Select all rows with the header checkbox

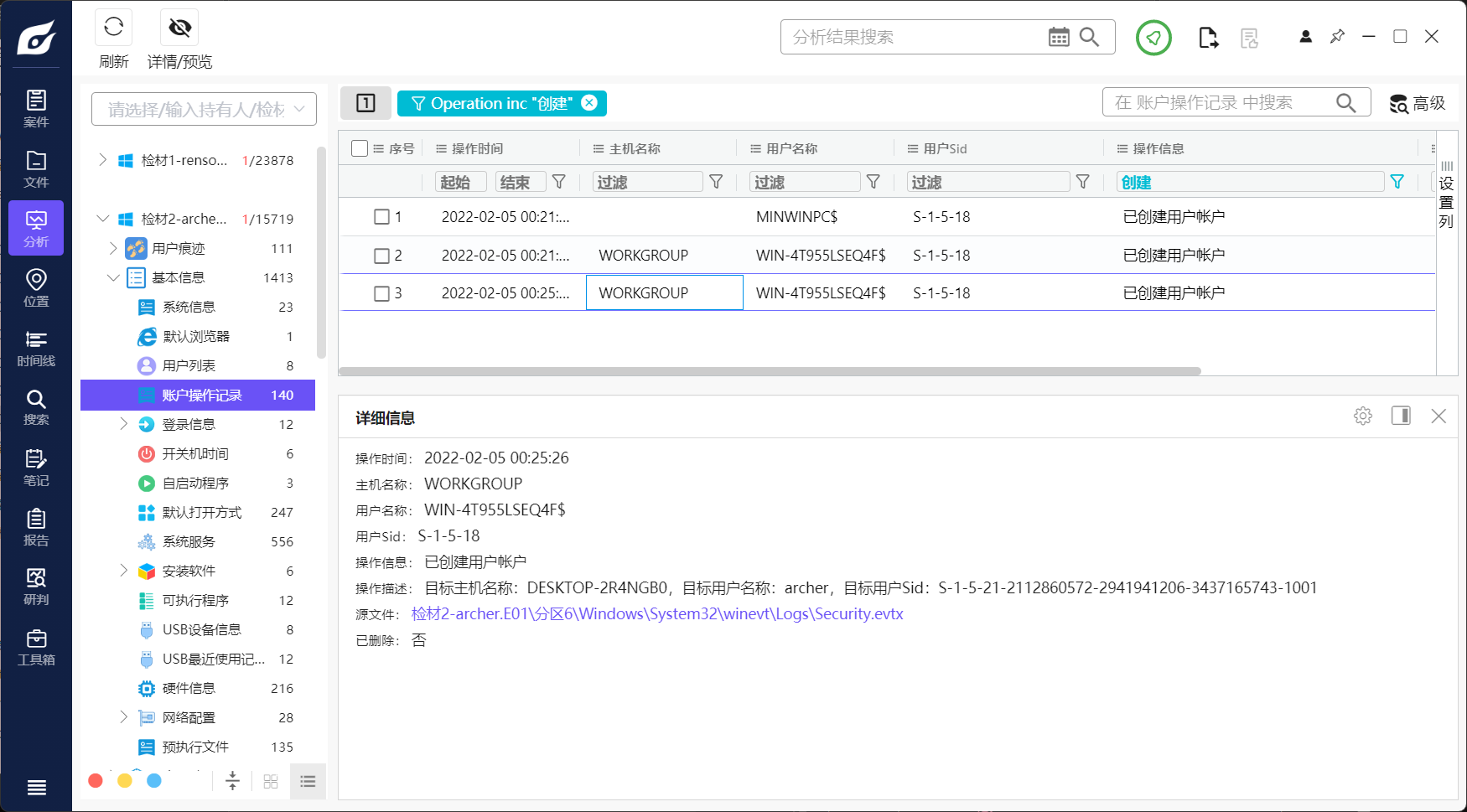click(x=360, y=147)
